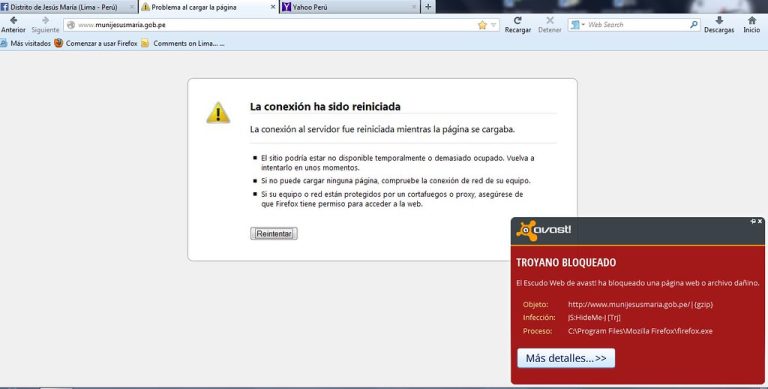
Task: Close the Yahoo Perú tab
Action: [x=414, y=7]
